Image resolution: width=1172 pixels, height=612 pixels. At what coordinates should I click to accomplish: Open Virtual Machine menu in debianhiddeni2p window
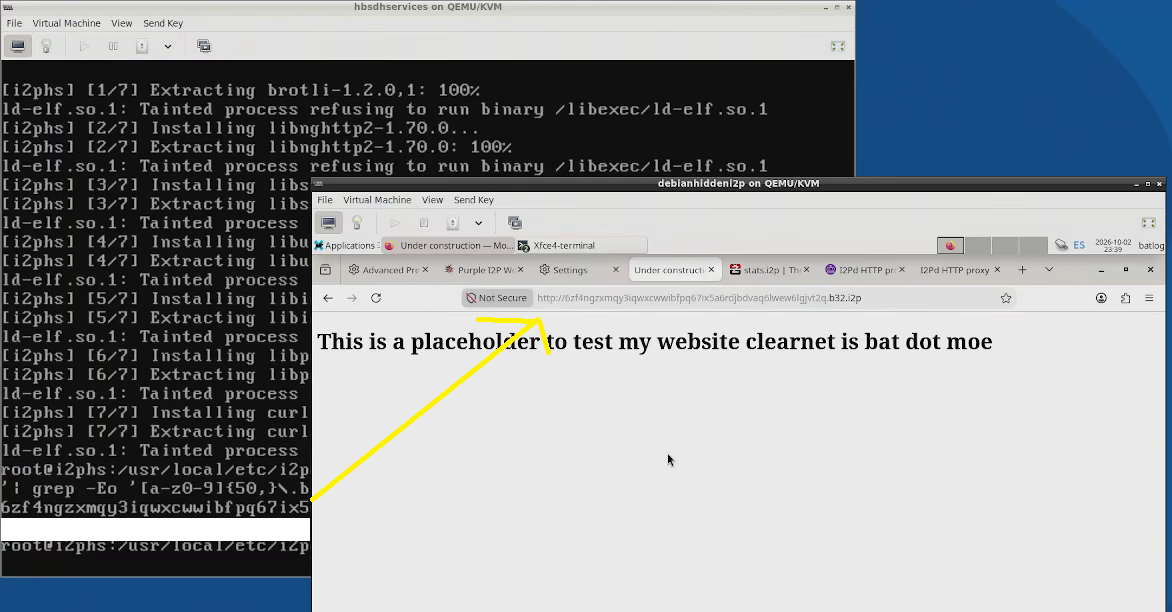click(377, 200)
